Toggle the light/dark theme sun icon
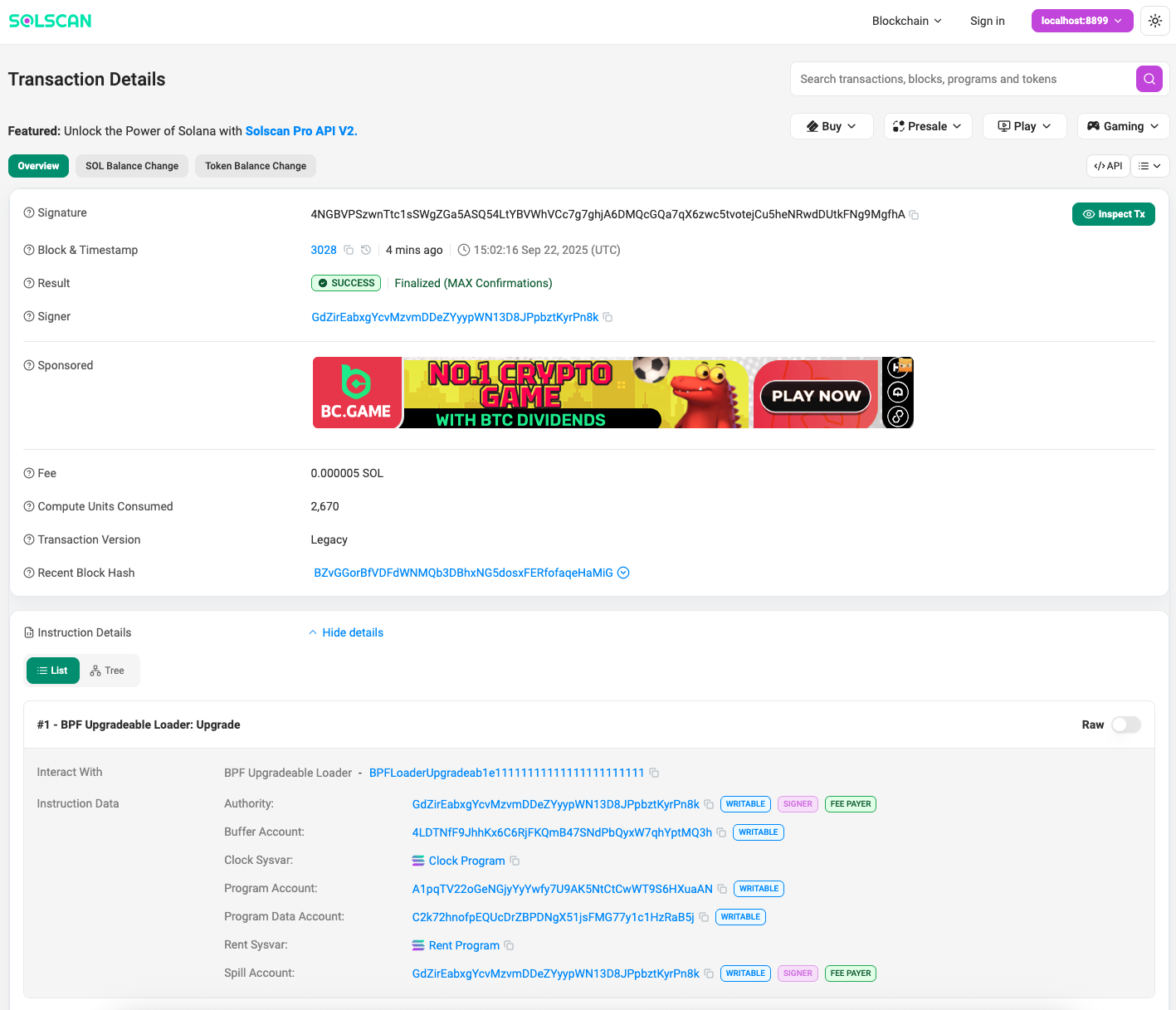1176x1010 pixels. pyautogui.click(x=1155, y=21)
